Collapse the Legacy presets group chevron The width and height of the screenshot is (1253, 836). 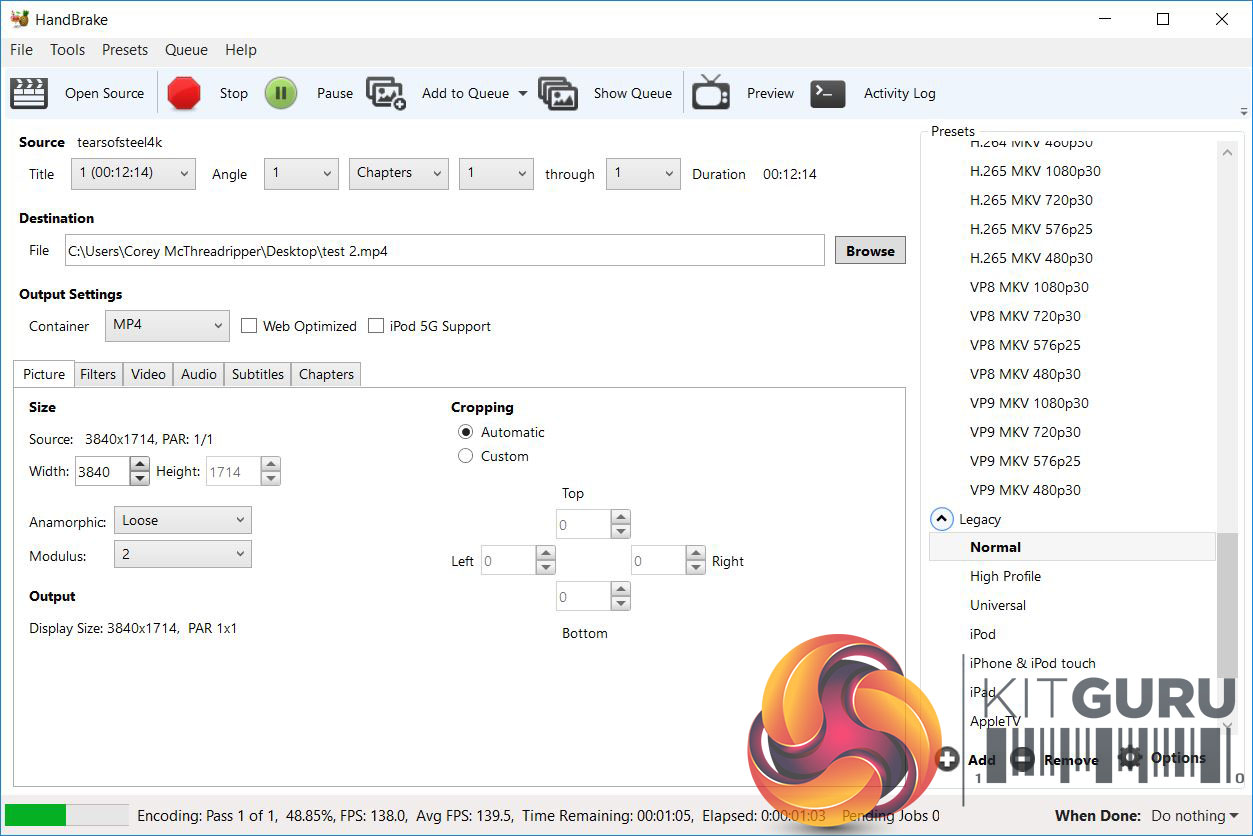click(942, 519)
